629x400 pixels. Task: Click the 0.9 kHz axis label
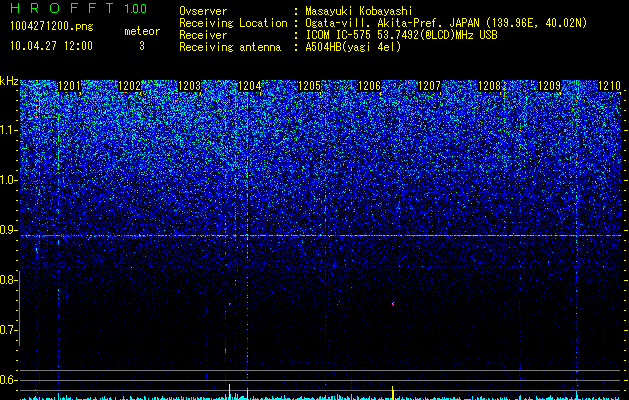8,230
